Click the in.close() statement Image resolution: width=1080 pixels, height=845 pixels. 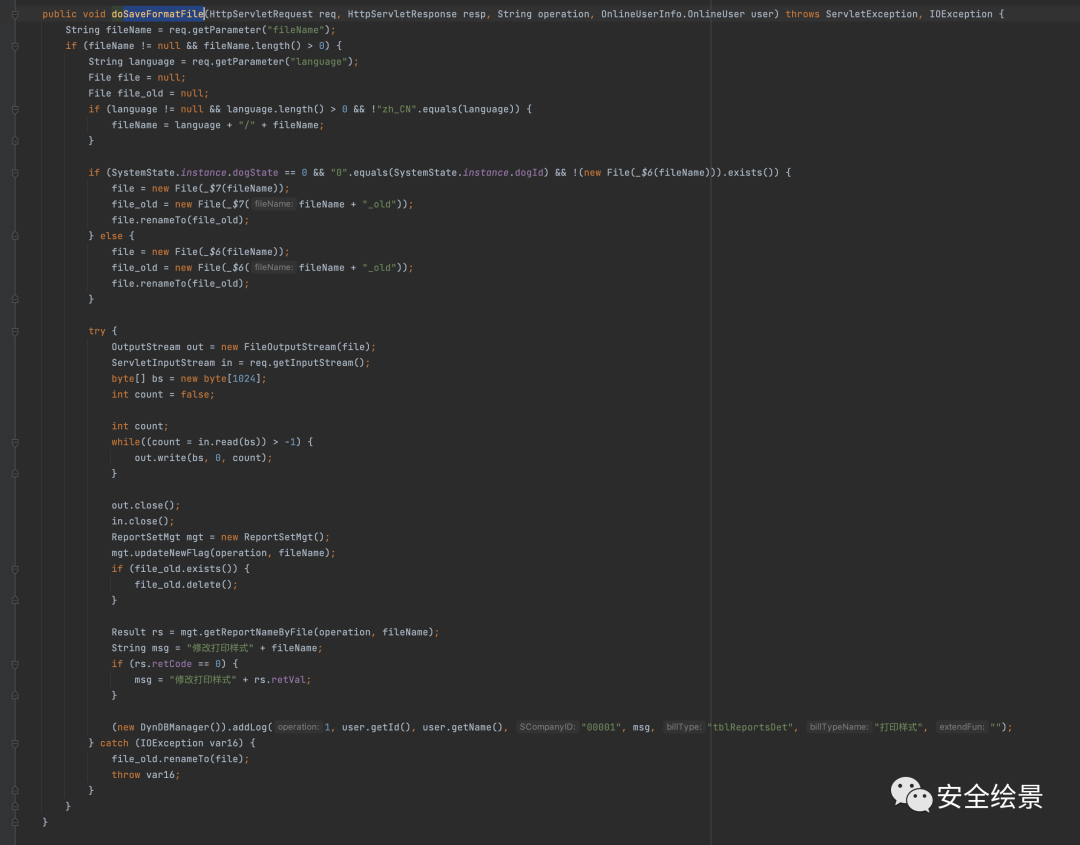point(143,521)
